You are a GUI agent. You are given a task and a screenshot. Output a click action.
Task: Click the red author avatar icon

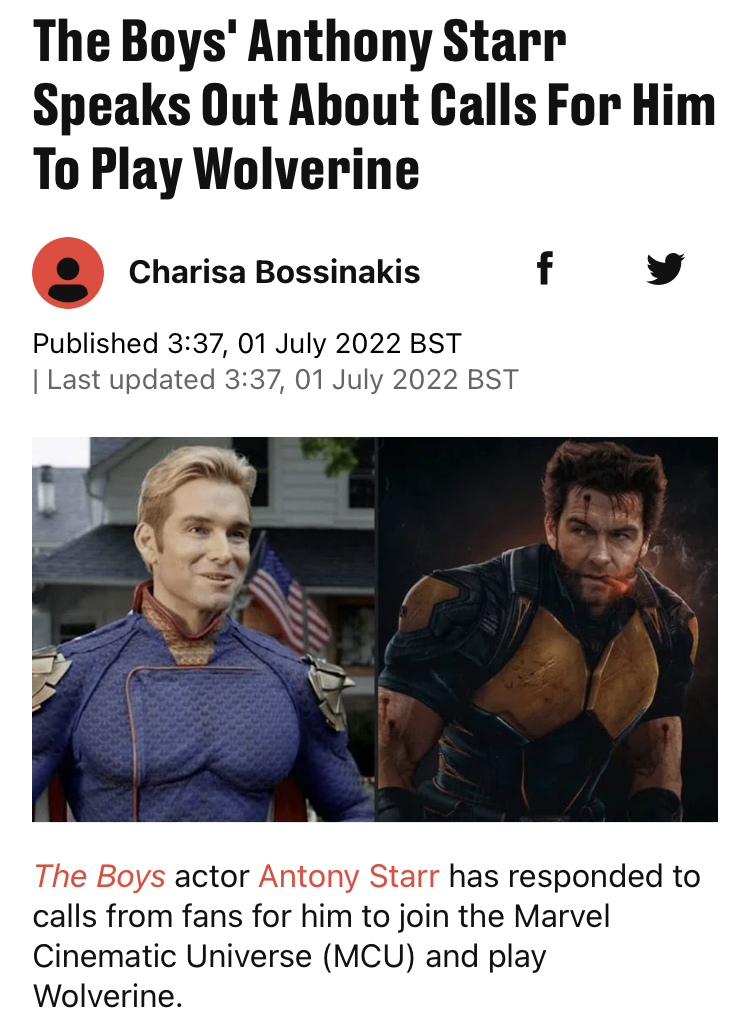coord(68,272)
